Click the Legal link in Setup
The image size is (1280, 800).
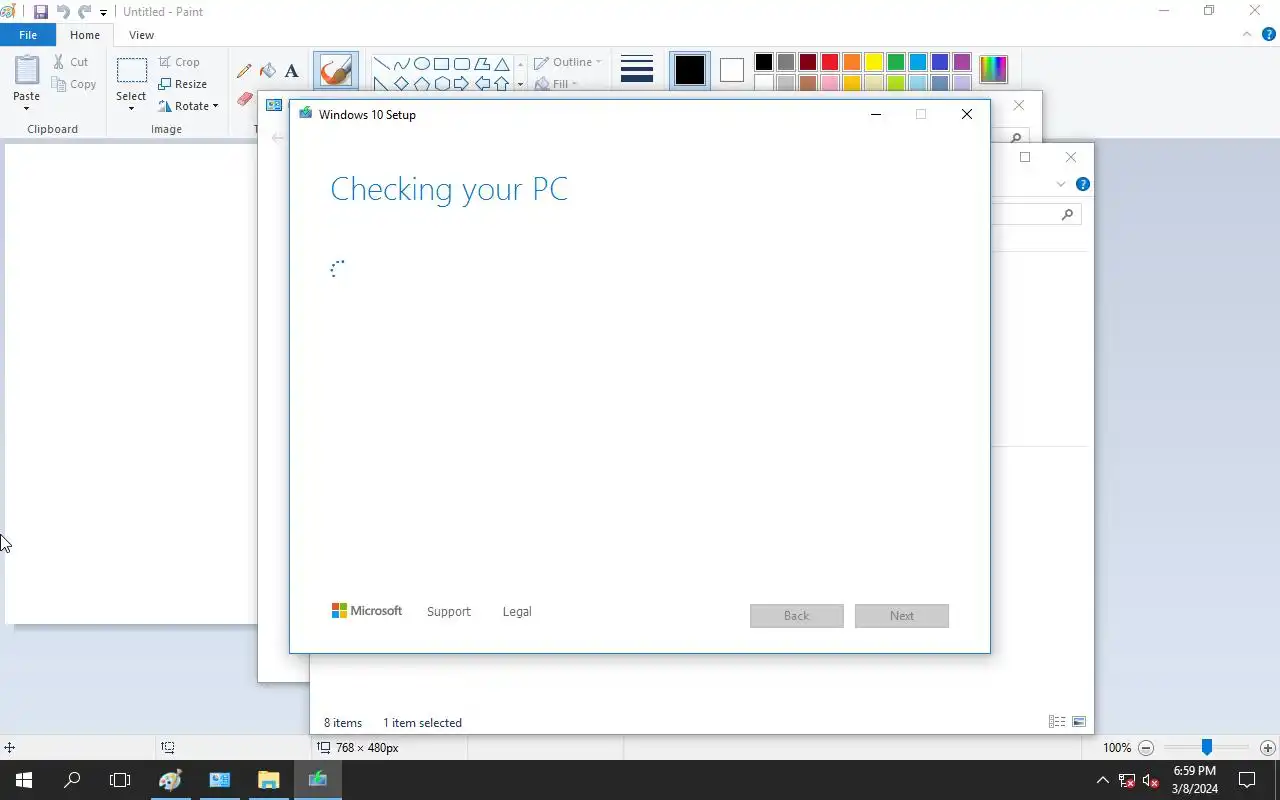pos(517,612)
